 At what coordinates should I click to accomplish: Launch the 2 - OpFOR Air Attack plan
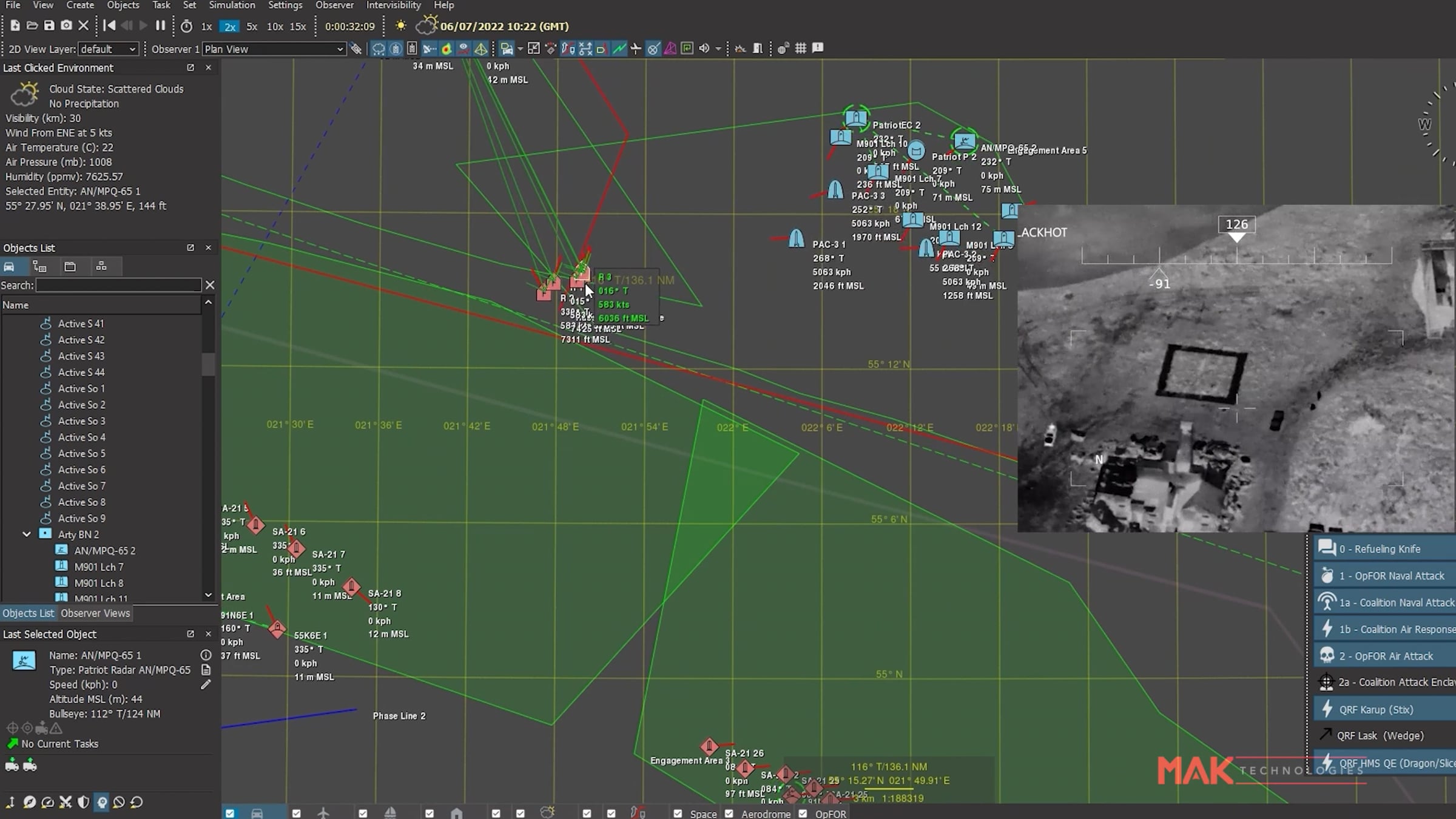click(1386, 656)
